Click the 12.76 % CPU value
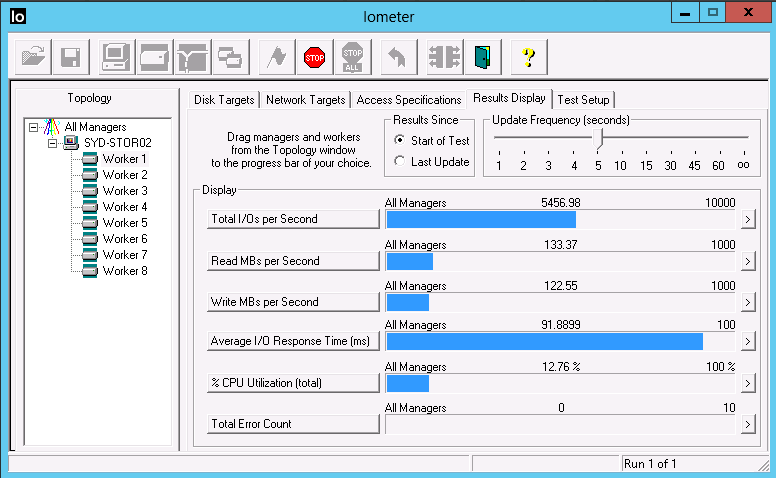776x478 pixels. (x=561, y=367)
